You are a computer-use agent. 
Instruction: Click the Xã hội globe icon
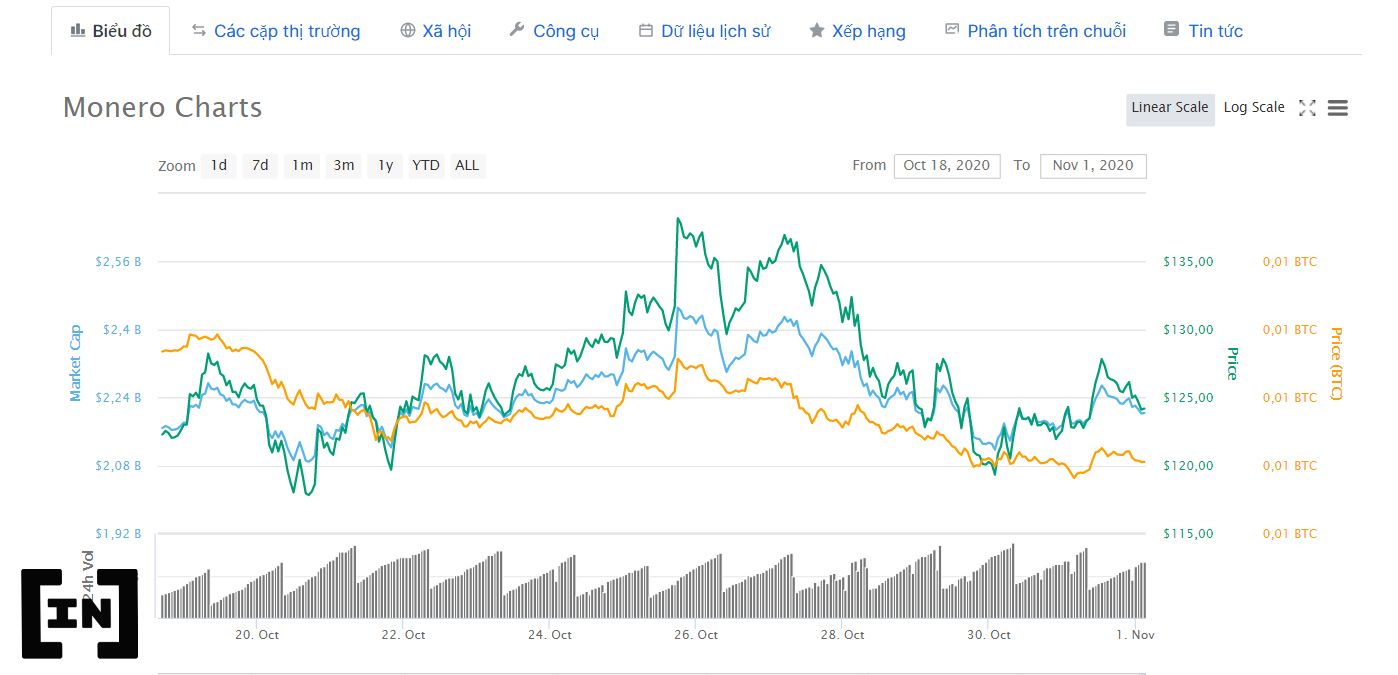[x=407, y=31]
